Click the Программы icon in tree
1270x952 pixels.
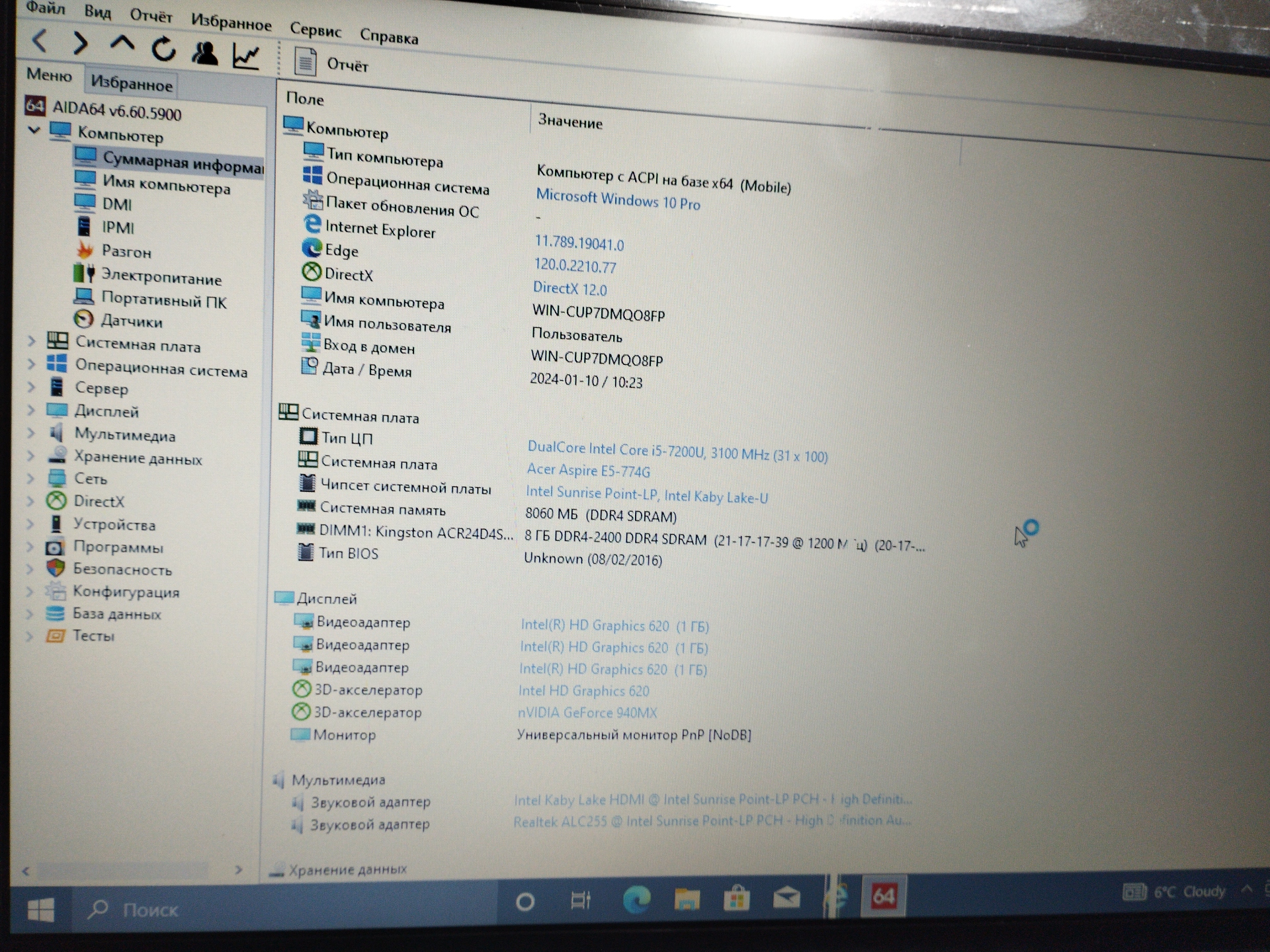pyautogui.click(x=55, y=547)
